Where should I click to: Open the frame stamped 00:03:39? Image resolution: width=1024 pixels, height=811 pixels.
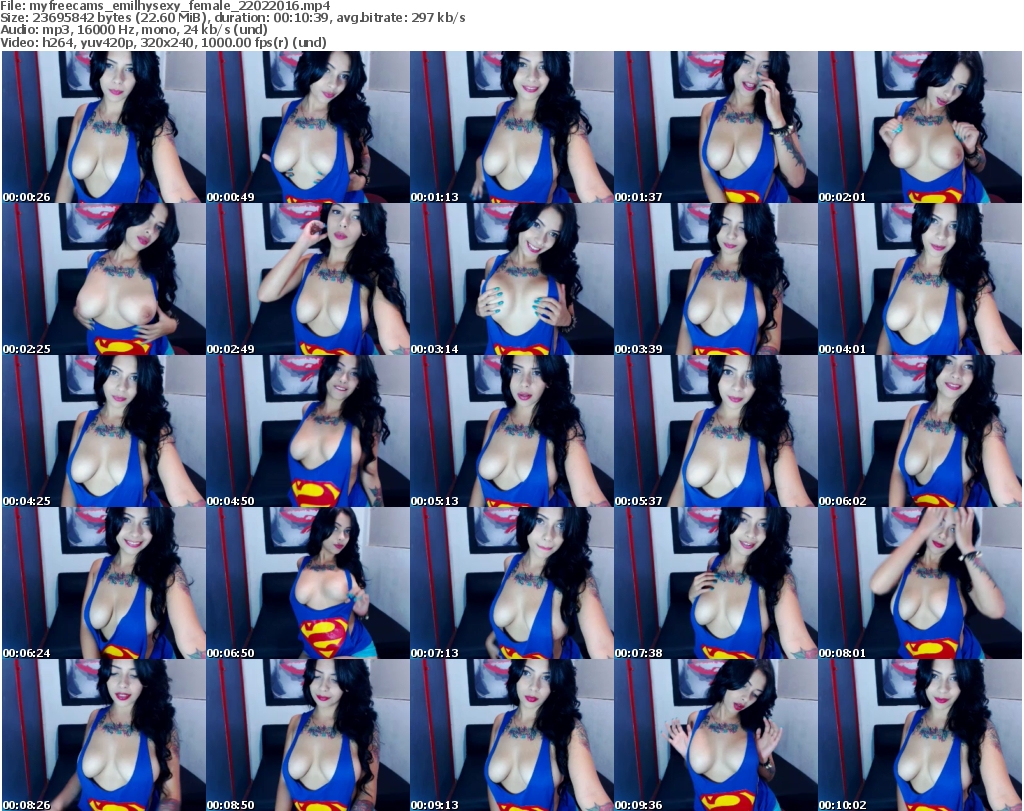pos(716,279)
